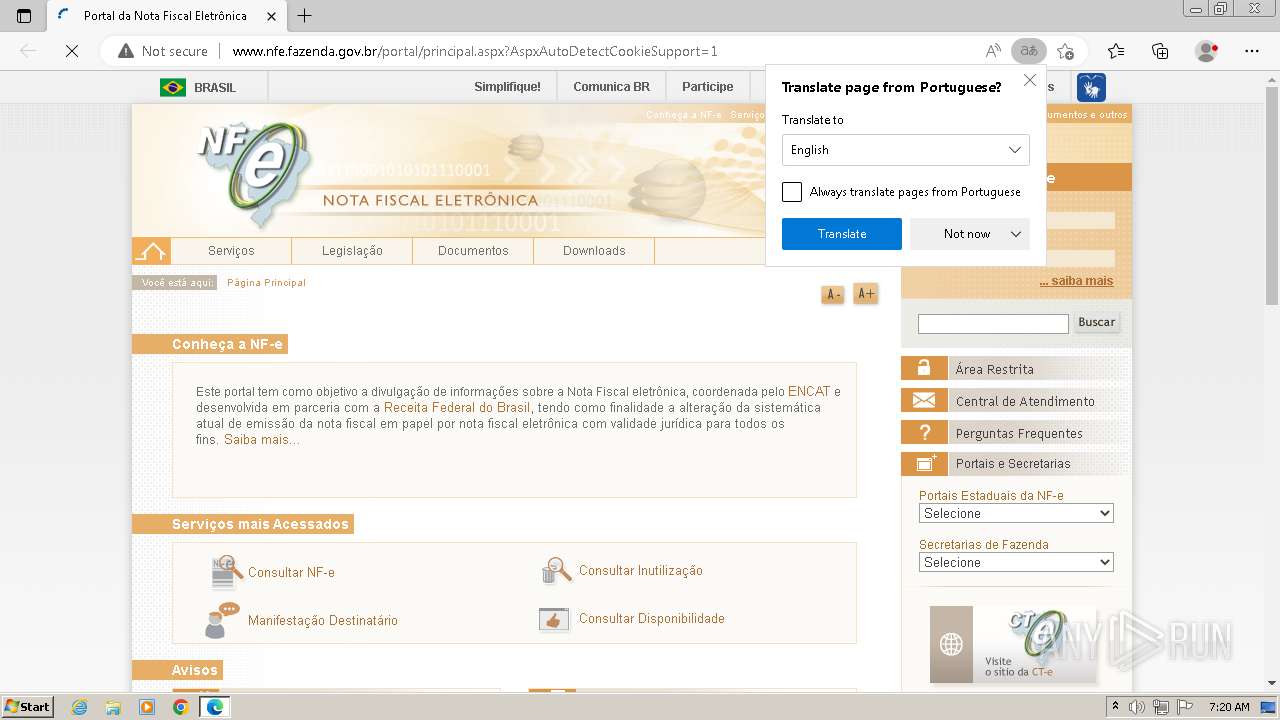This screenshot has width=1280, height=720.
Task: Open the Consultar Disponibilidade link
Action: point(652,619)
